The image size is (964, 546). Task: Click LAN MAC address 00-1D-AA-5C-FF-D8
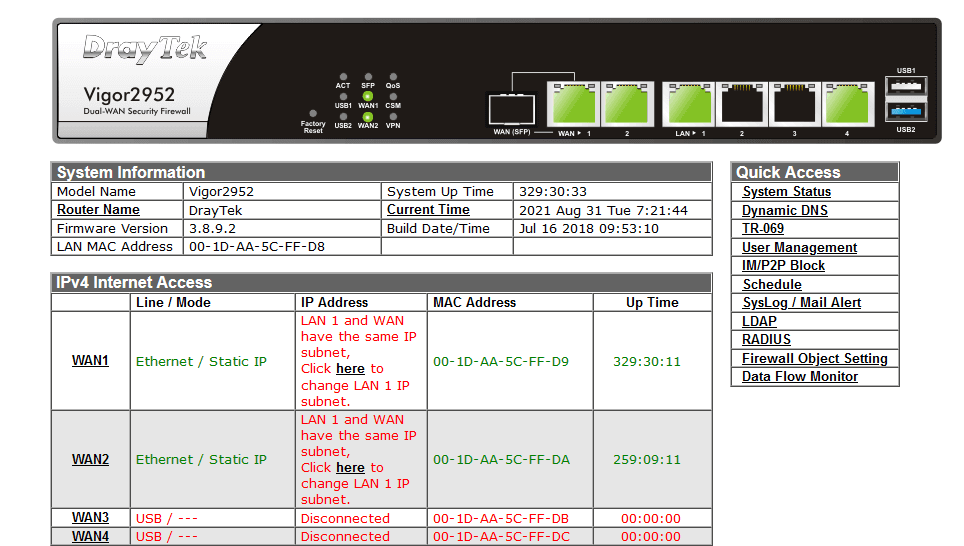tap(257, 247)
